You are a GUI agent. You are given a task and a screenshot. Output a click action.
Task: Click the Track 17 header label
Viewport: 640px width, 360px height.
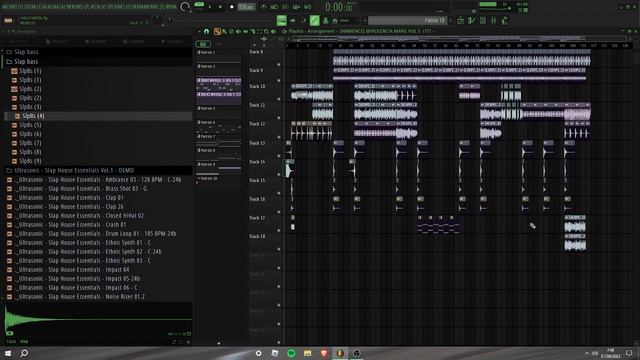pyautogui.click(x=257, y=218)
